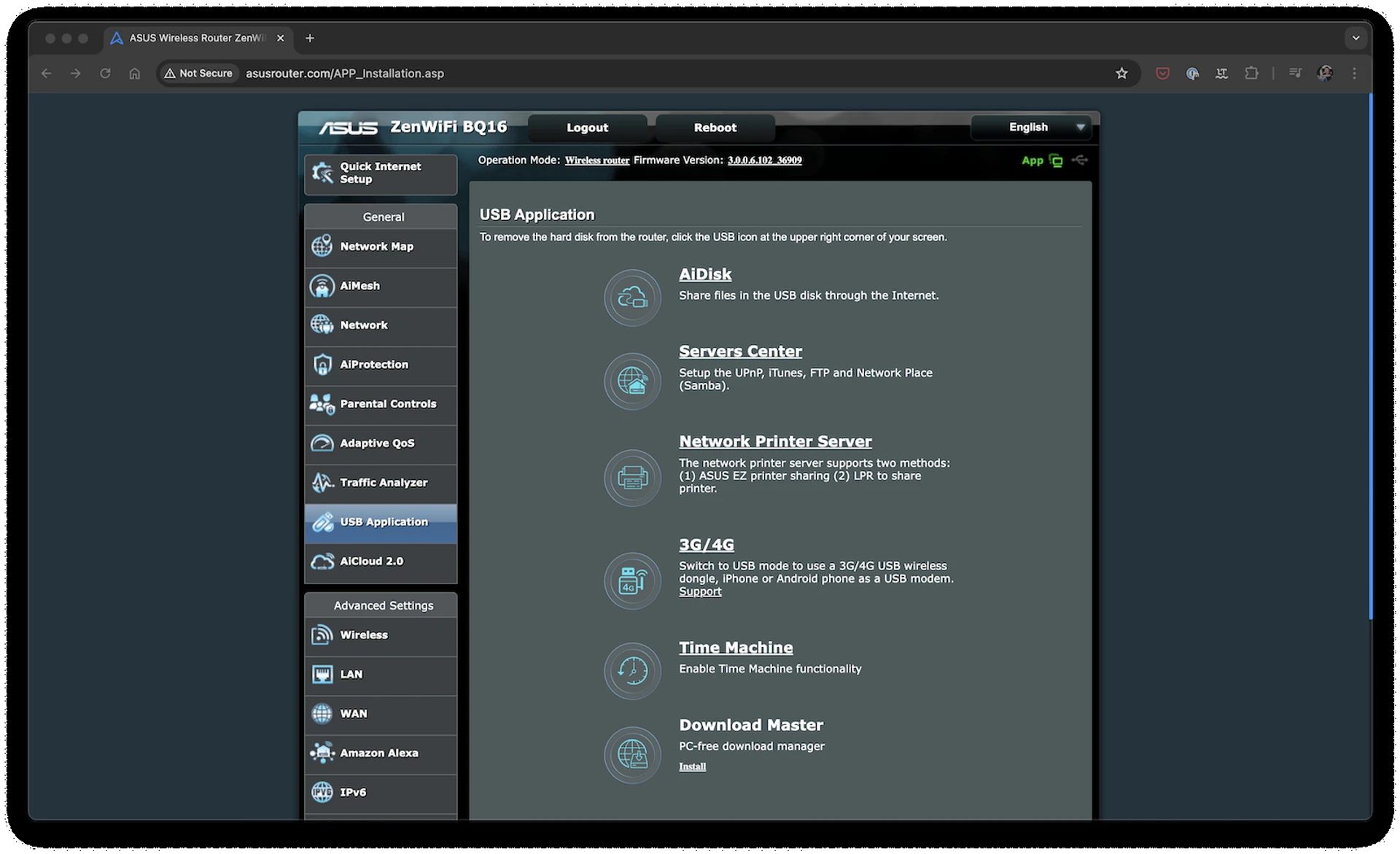This screenshot has width=1400, height=854.
Task: Click the Quick Internet Setup wand icon
Action: (322, 173)
